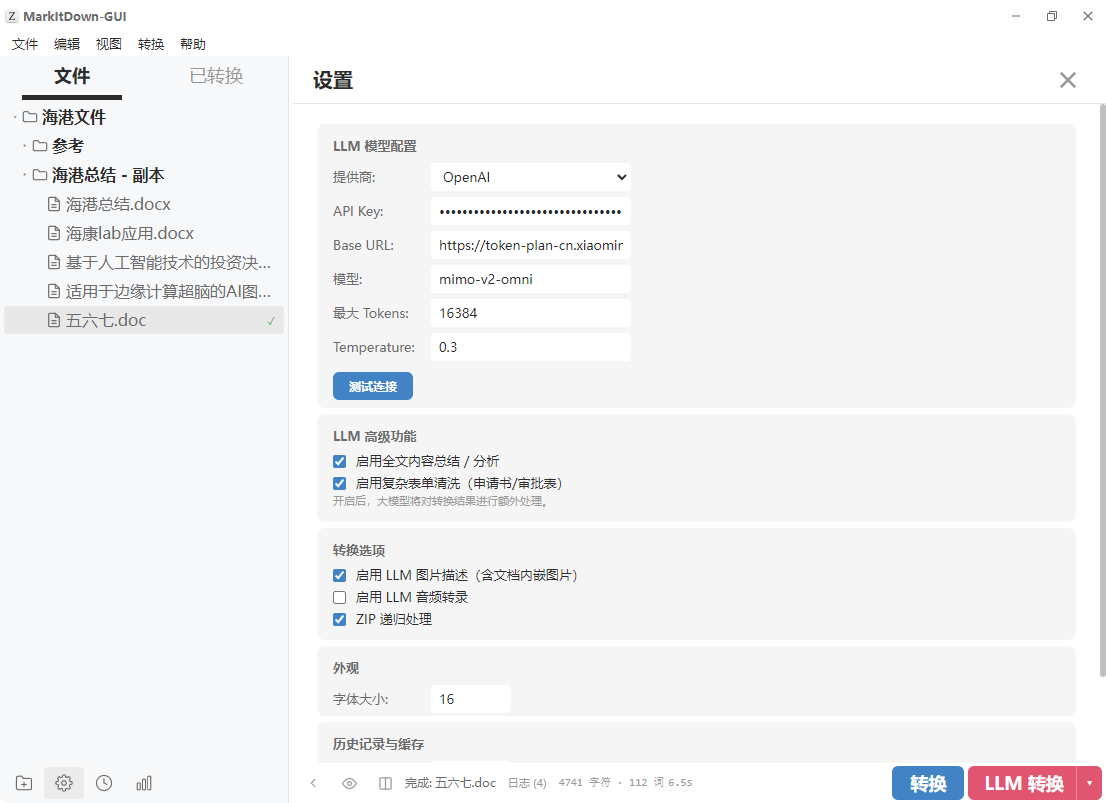The width and height of the screenshot is (1106, 803).
Task: Select file 适用于边缘计算超脑的AI图...
Action: (x=144, y=291)
